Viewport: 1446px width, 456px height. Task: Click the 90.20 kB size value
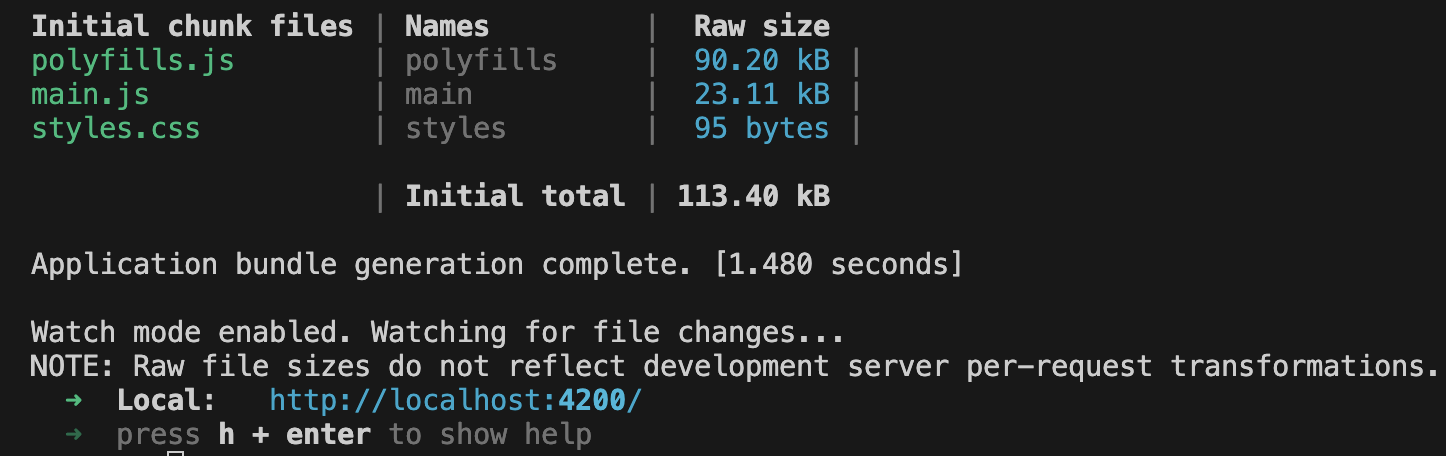762,61
